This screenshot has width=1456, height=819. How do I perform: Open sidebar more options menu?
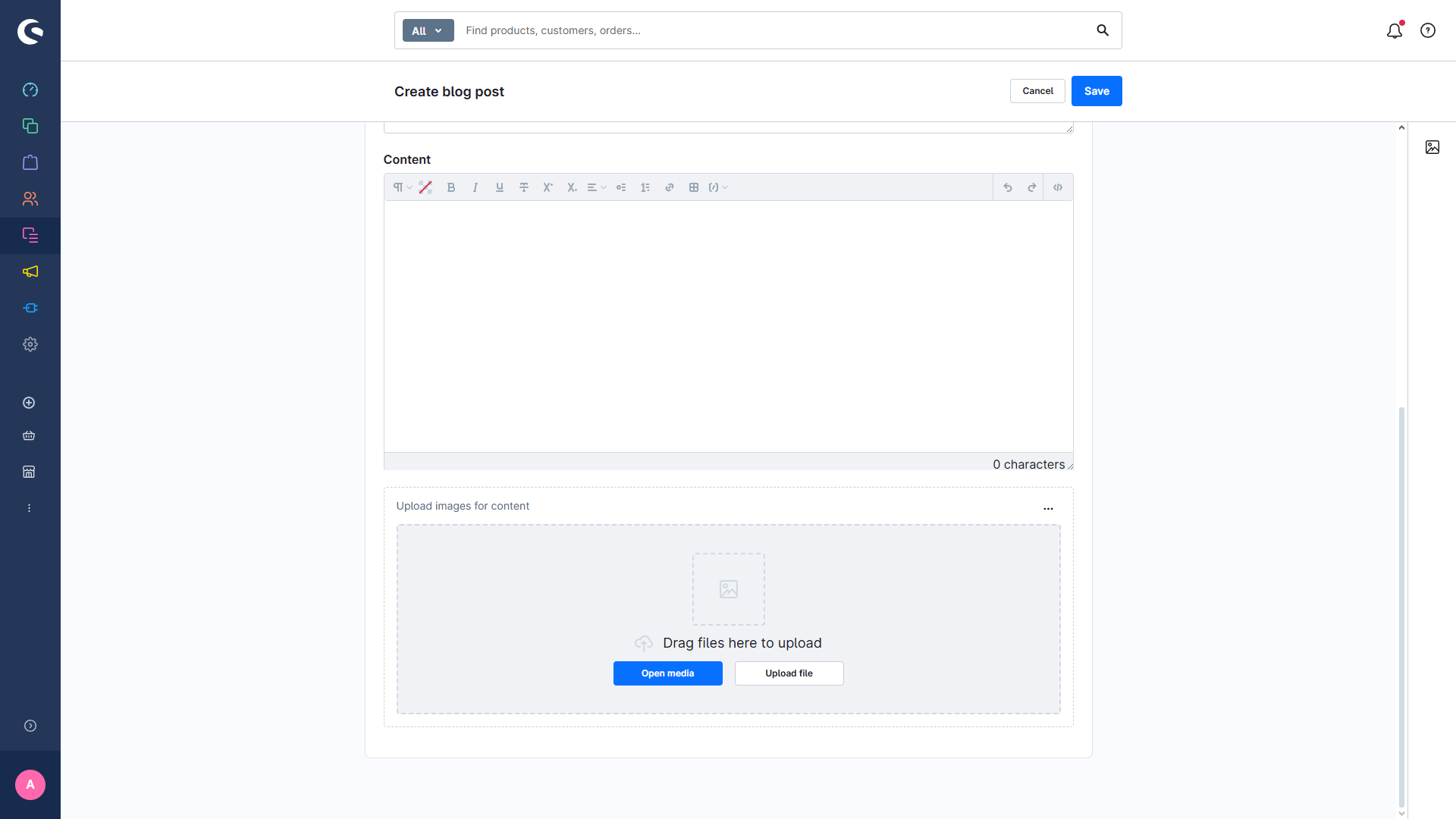30,508
